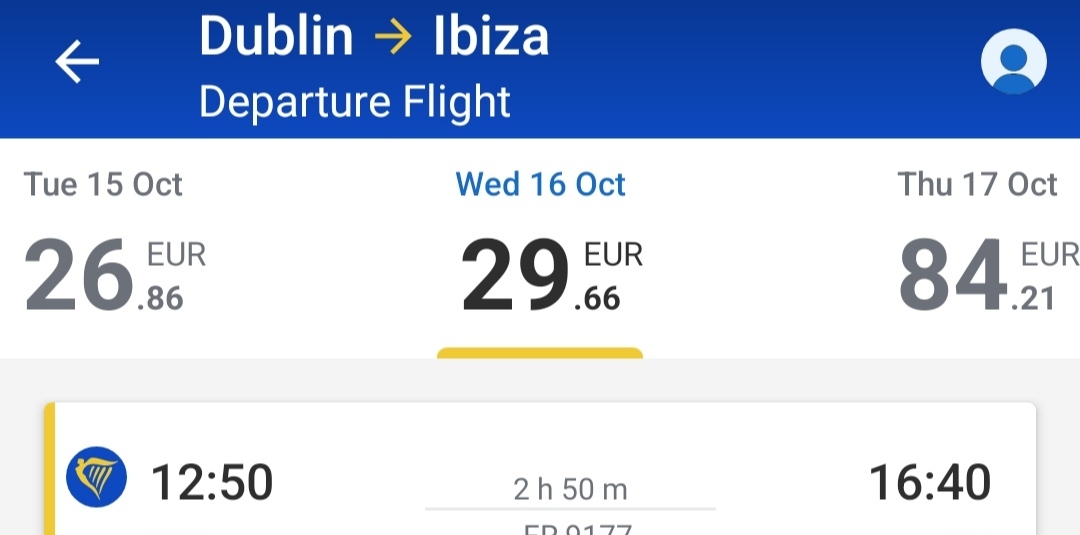Tap the partially visible flight number text
1080x535 pixels.
coord(577,529)
